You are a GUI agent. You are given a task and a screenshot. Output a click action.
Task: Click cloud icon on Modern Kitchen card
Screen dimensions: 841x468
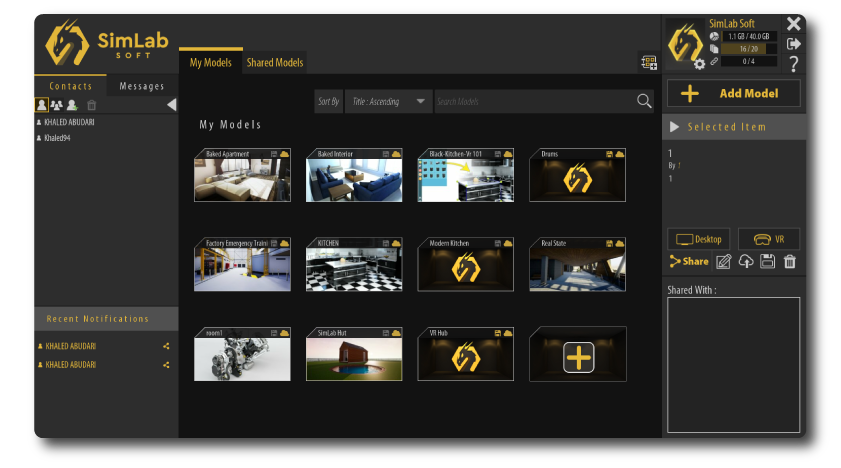pos(508,243)
